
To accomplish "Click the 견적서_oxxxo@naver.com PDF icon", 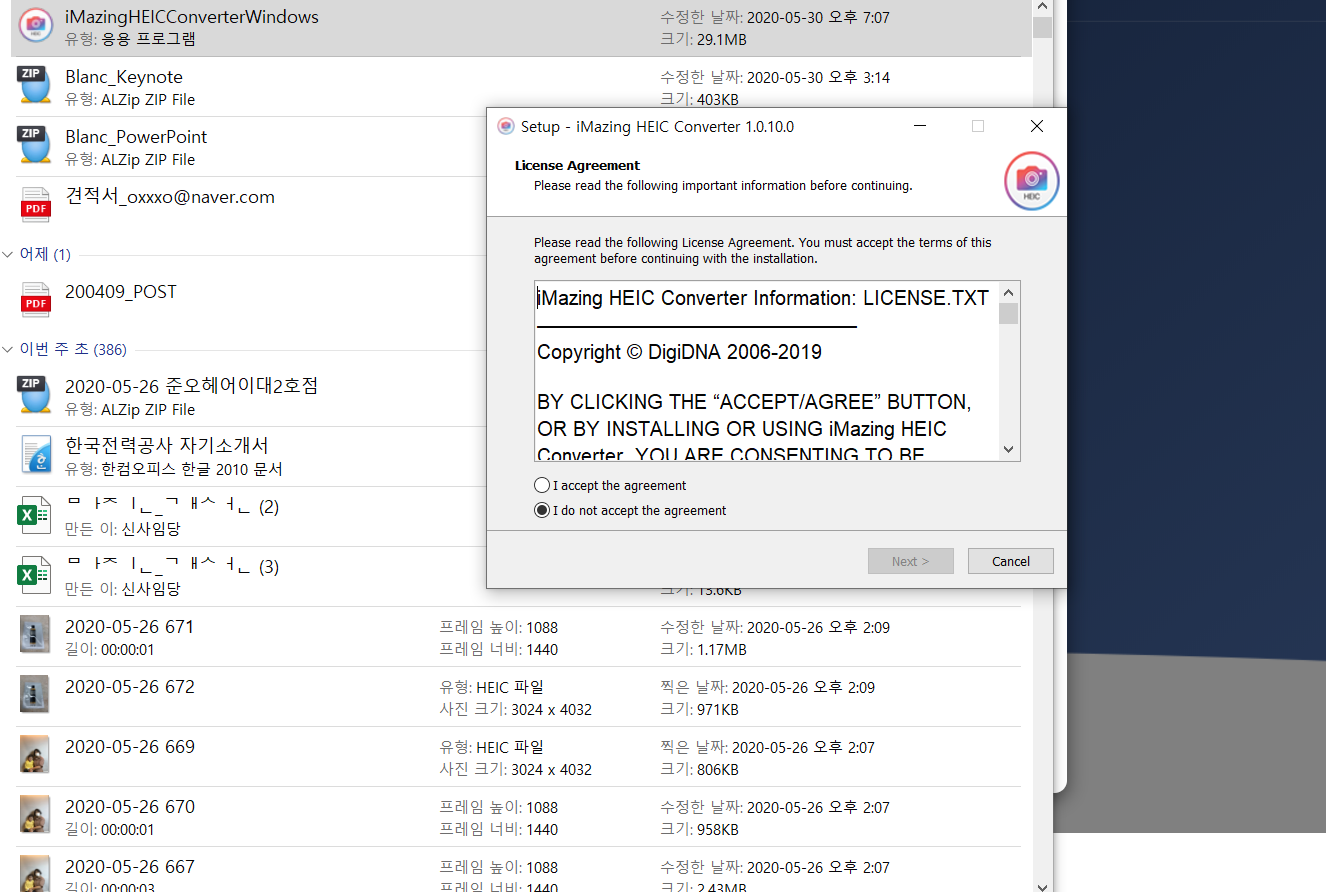I will (35, 204).
